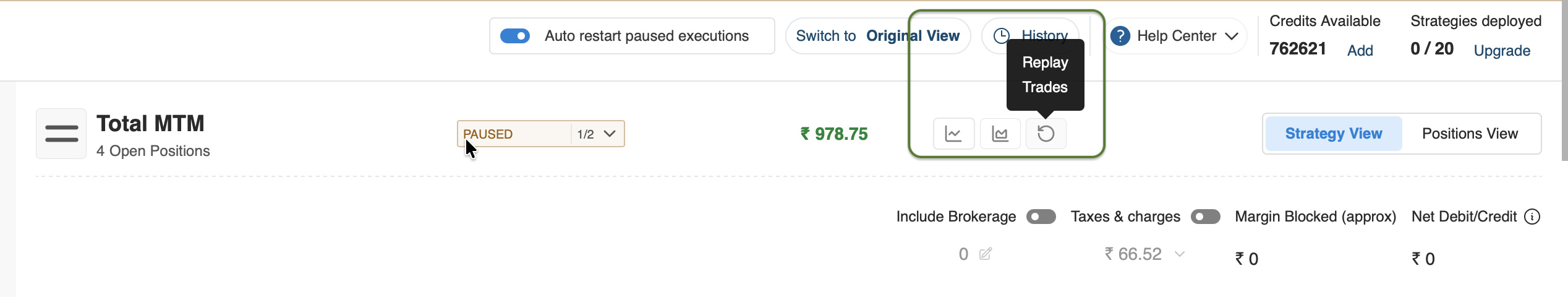Click Switch to Original View button
1568x297 pixels.
[877, 36]
